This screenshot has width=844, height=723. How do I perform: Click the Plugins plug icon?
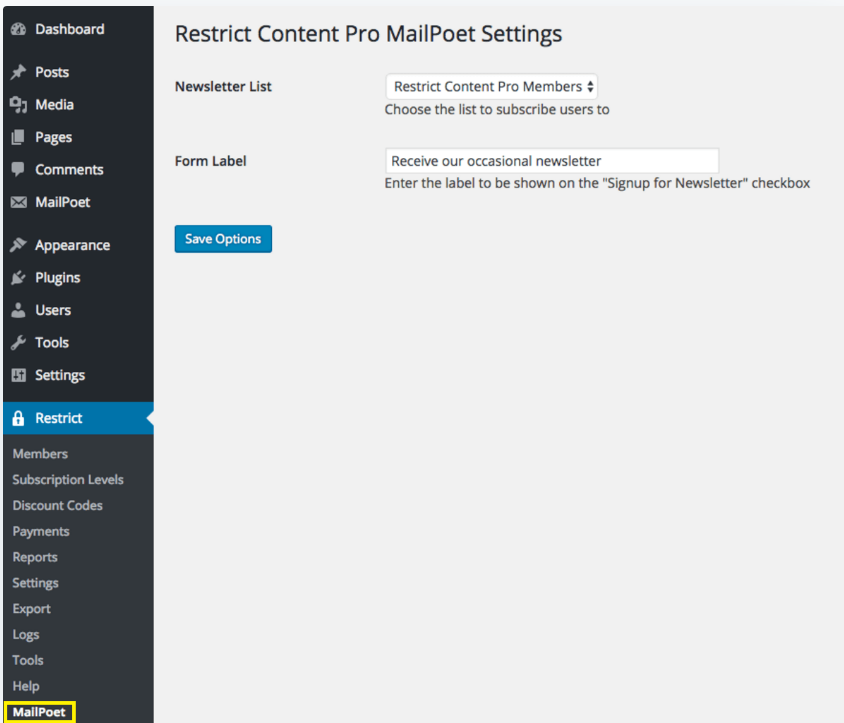[x=18, y=278]
